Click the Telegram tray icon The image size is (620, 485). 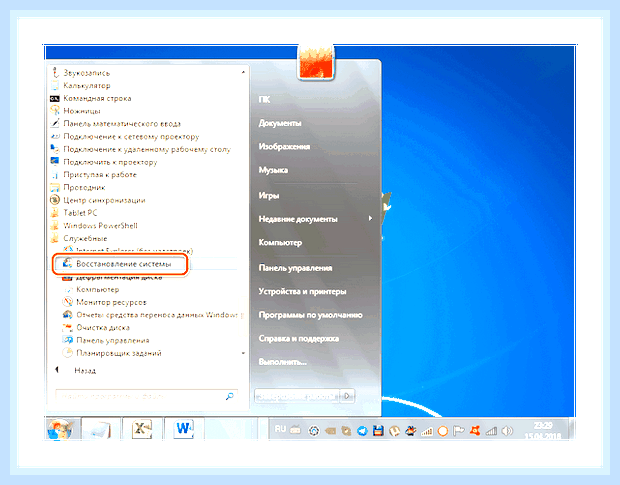point(362,431)
